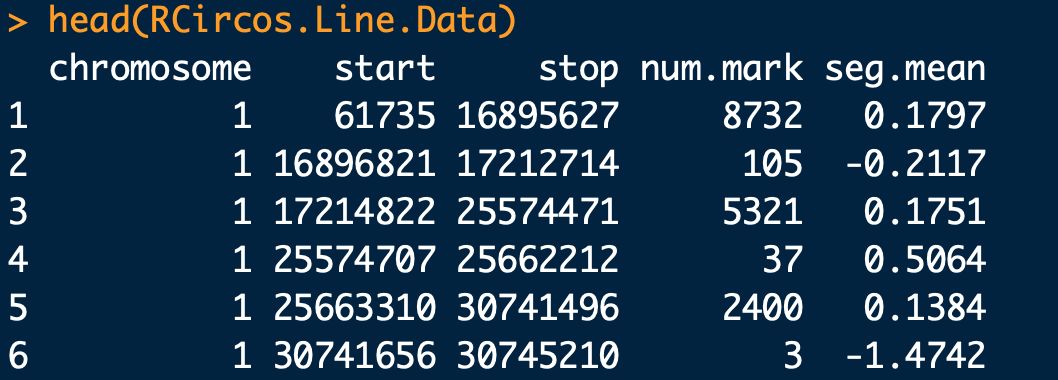Viewport: 1058px width, 380px height.
Task: Click seg.mean value -0.2117
Action: (915, 165)
